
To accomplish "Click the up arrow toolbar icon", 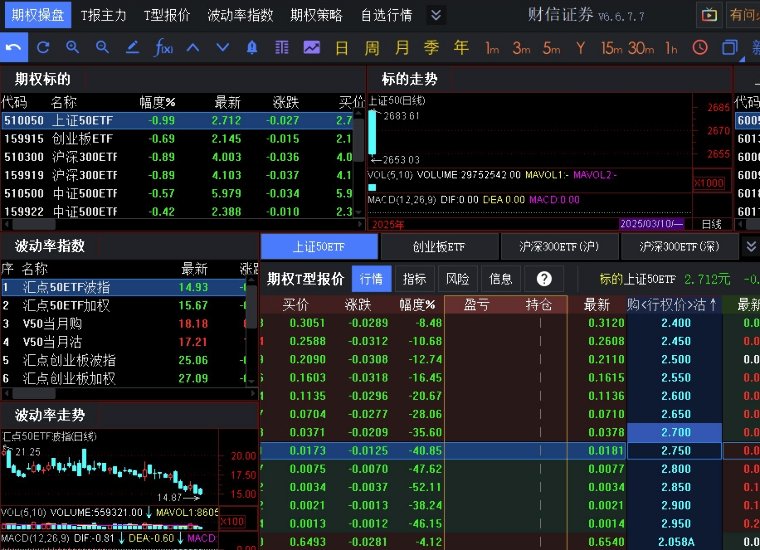I will tap(193, 47).
